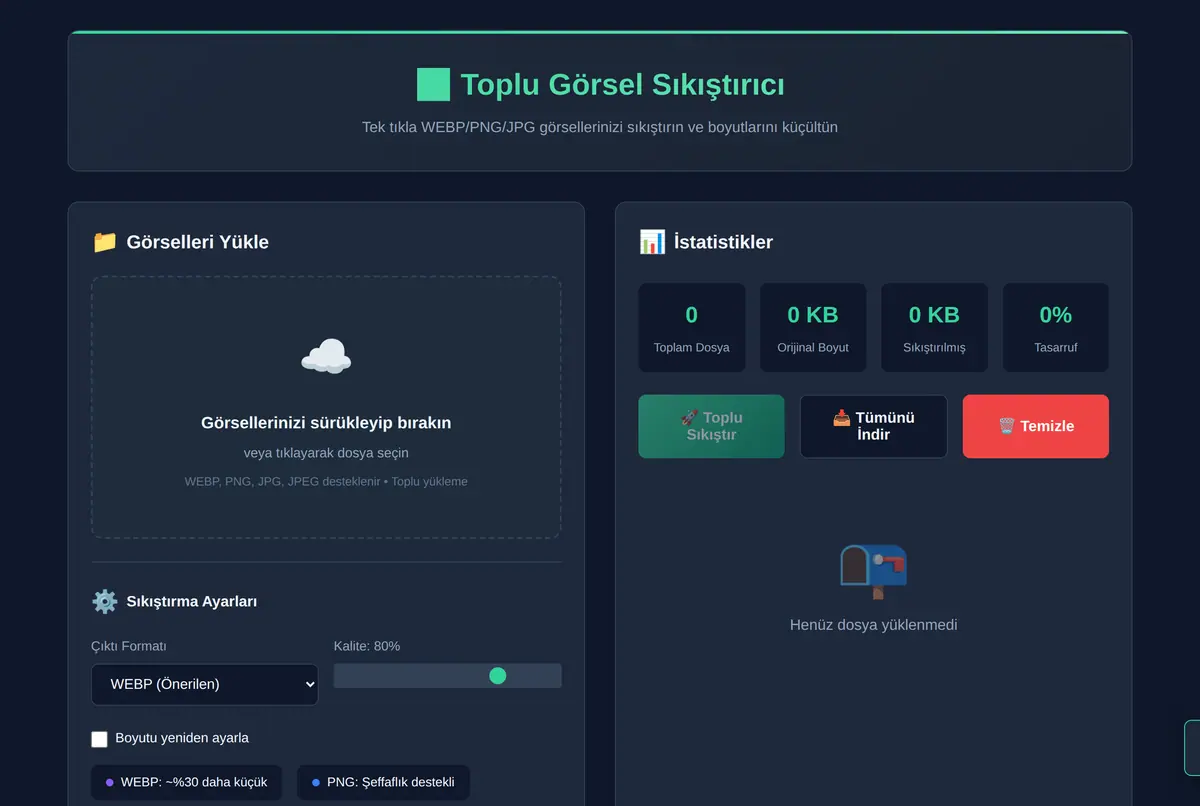Enable the Boyutu yeniden ayarla checkbox
Viewport: 1200px width, 806px height.
coord(99,739)
